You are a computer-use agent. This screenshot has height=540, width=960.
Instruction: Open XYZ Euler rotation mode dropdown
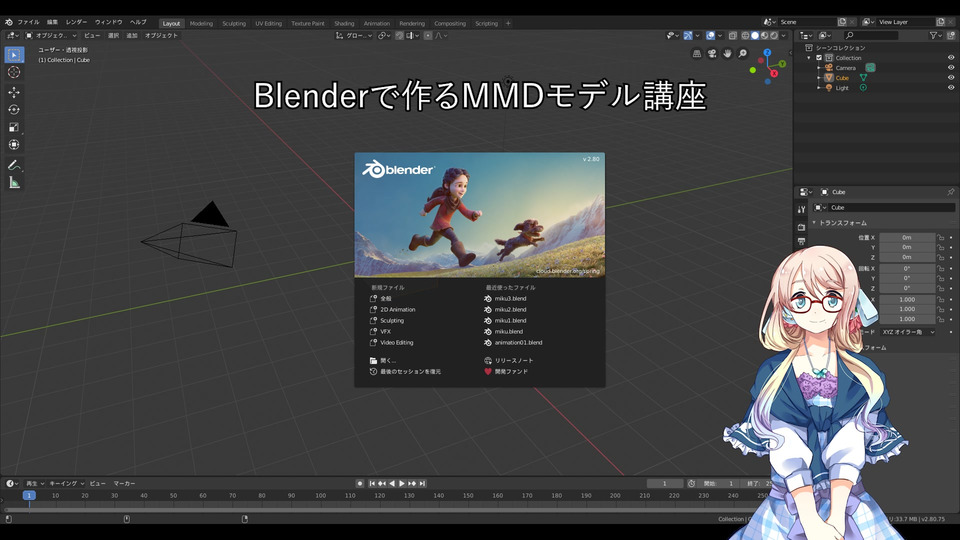[x=908, y=332]
